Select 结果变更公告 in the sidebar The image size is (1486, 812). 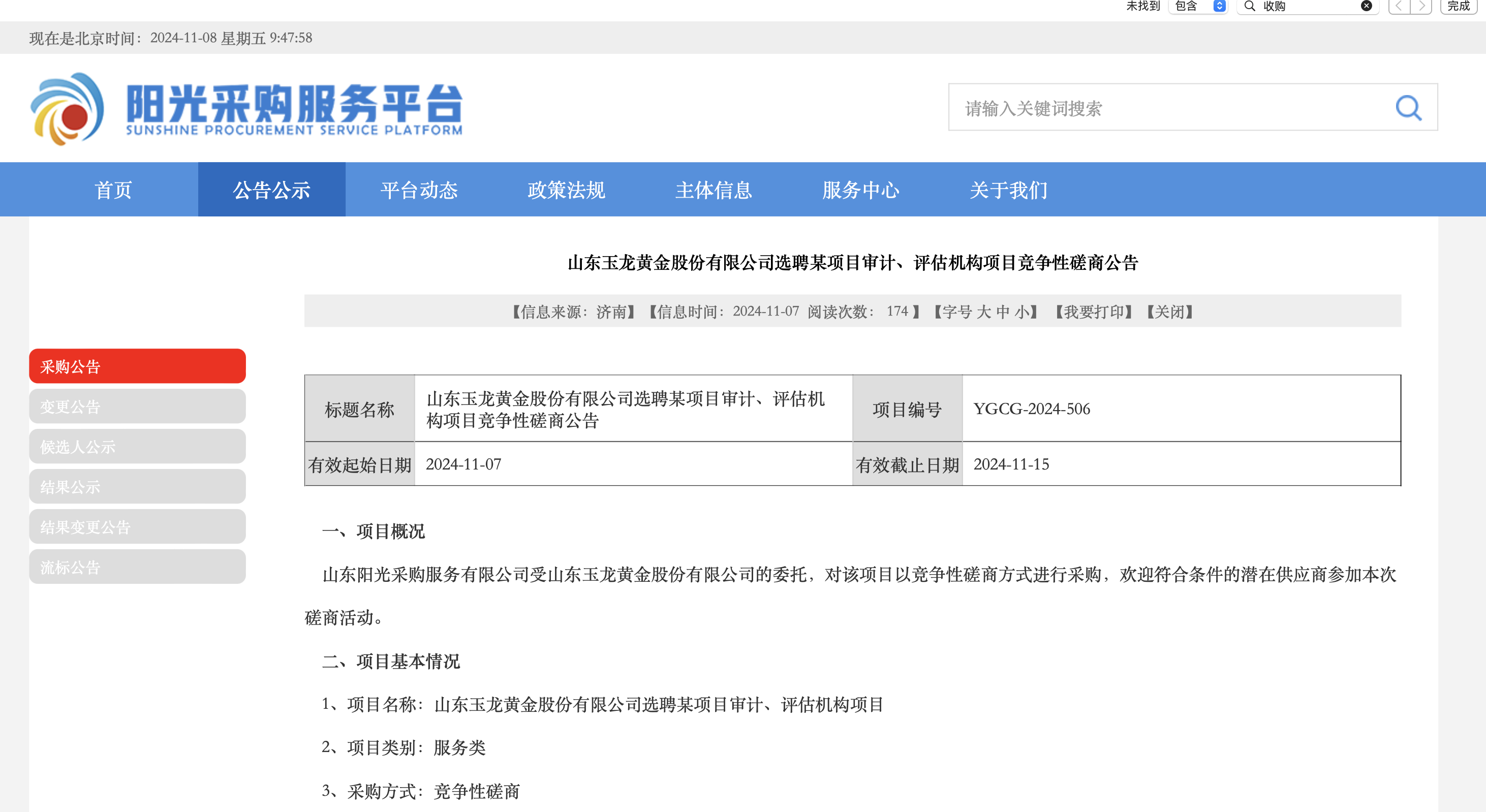(x=137, y=526)
